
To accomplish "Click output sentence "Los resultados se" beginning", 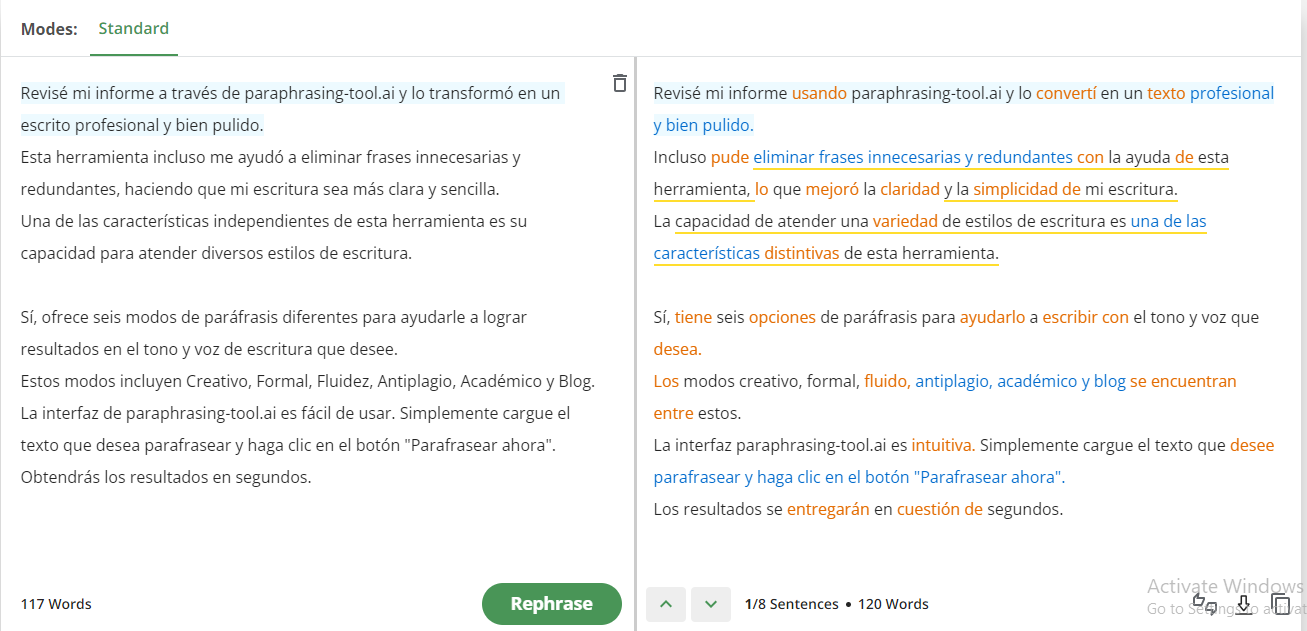I will [718, 509].
